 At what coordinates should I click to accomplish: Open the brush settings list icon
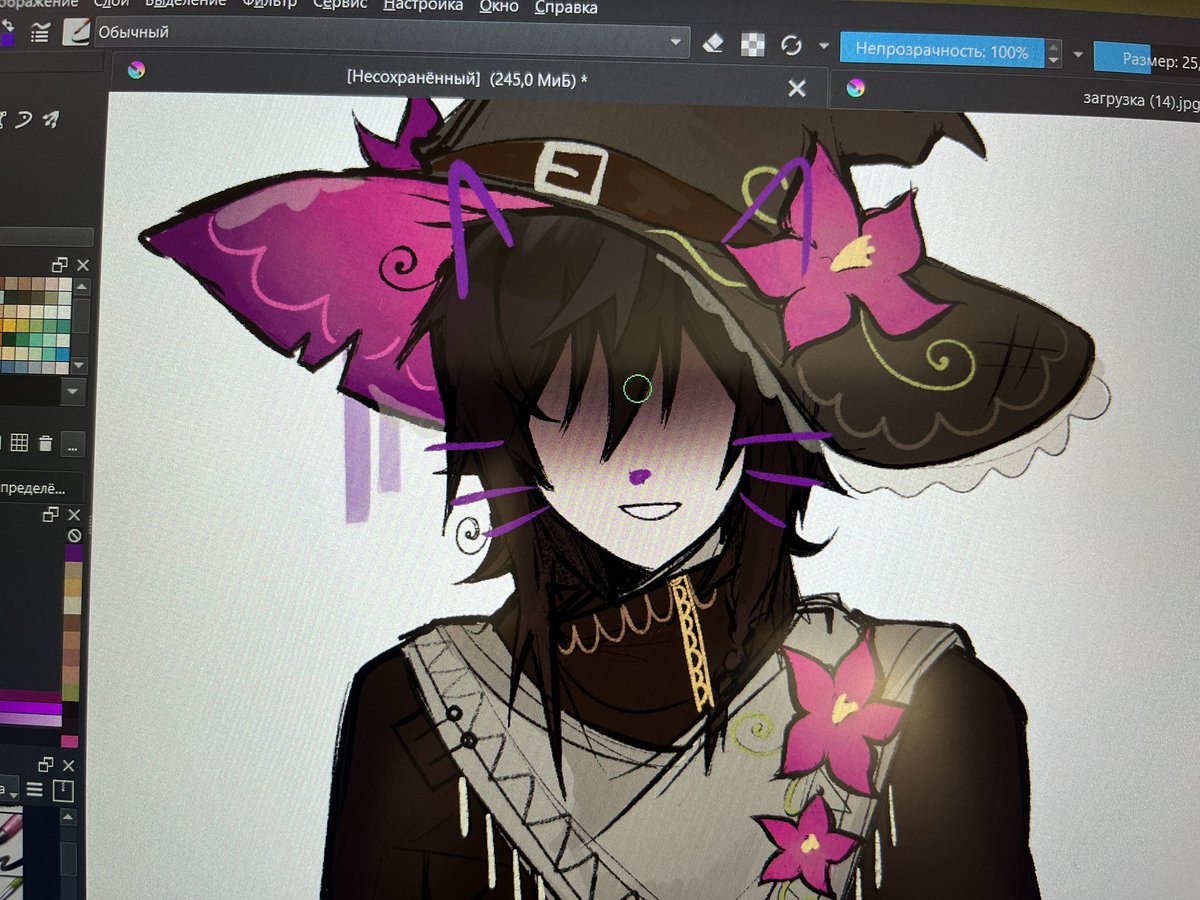point(40,33)
